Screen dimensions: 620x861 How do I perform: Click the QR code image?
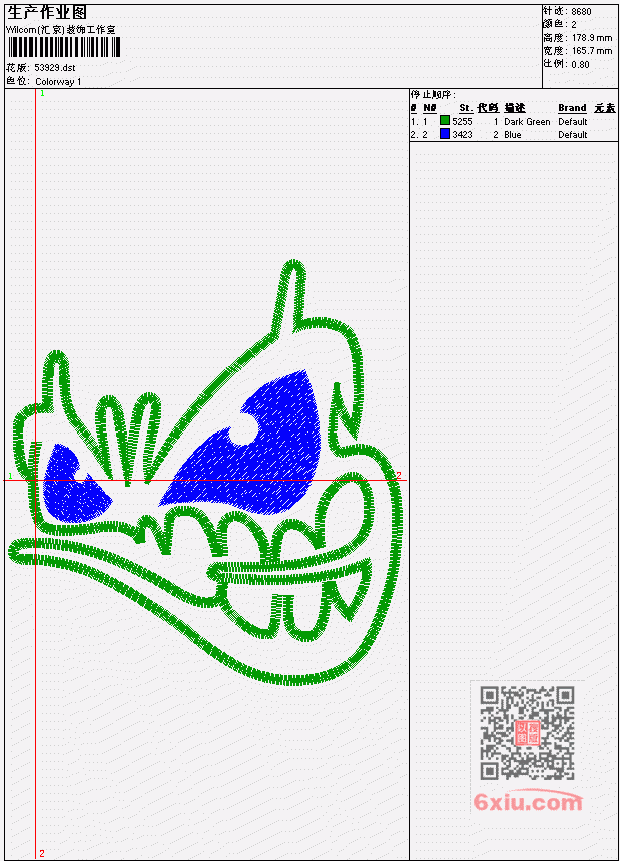[527, 733]
